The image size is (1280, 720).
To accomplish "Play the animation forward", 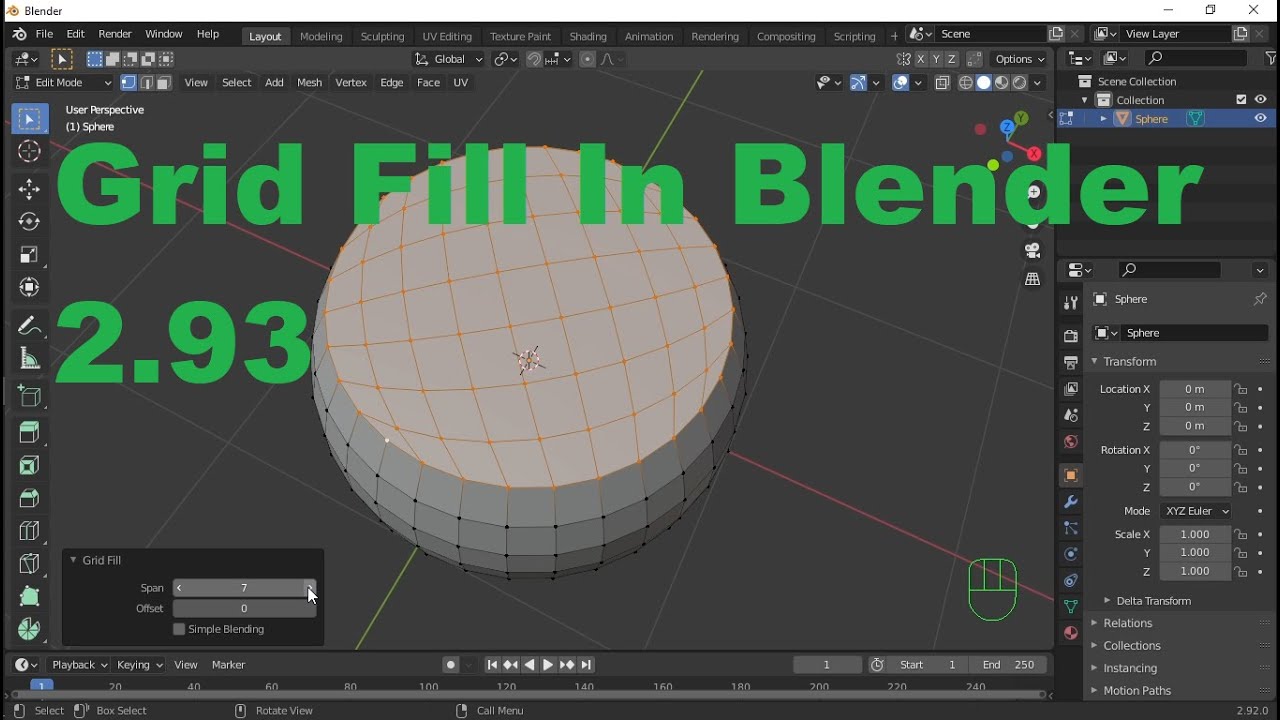I will coord(548,665).
